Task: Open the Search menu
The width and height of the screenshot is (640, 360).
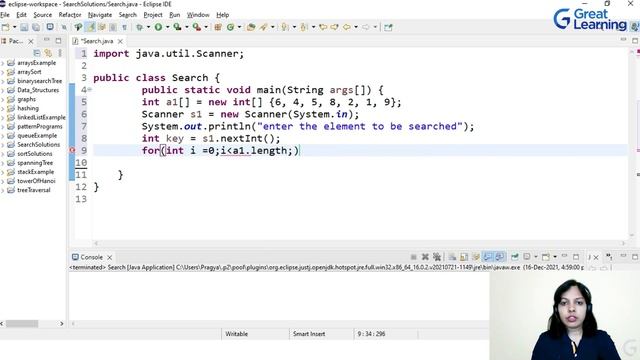Action: coord(127,15)
